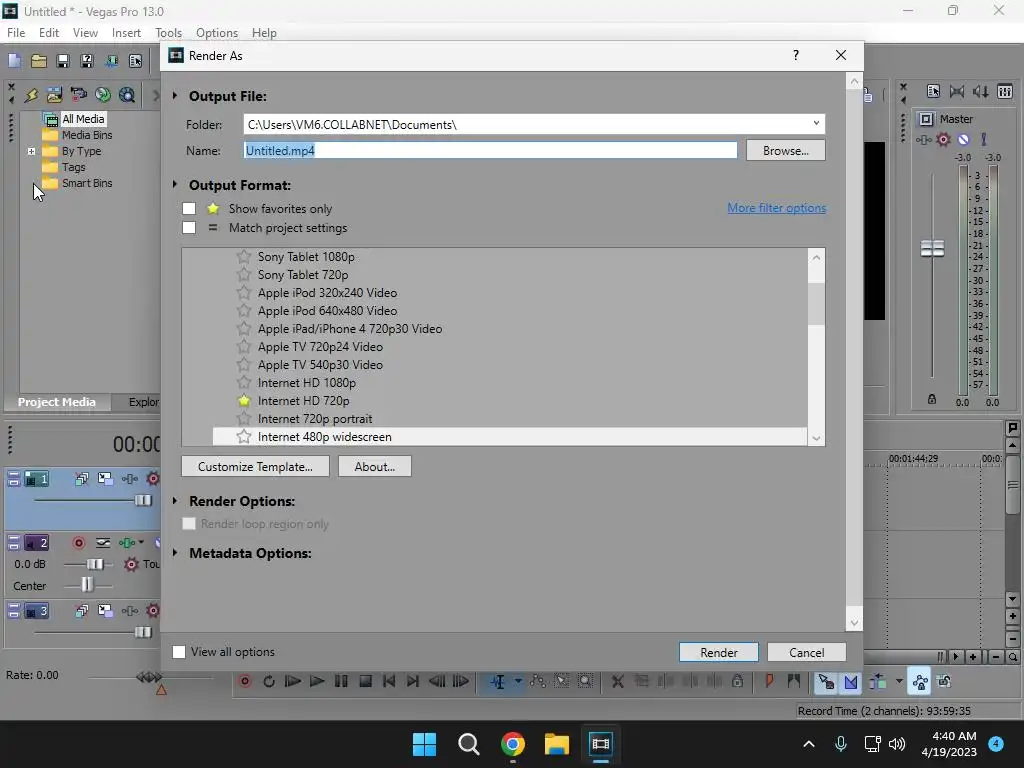Go to end transport button
The height and width of the screenshot is (768, 1024).
412,681
